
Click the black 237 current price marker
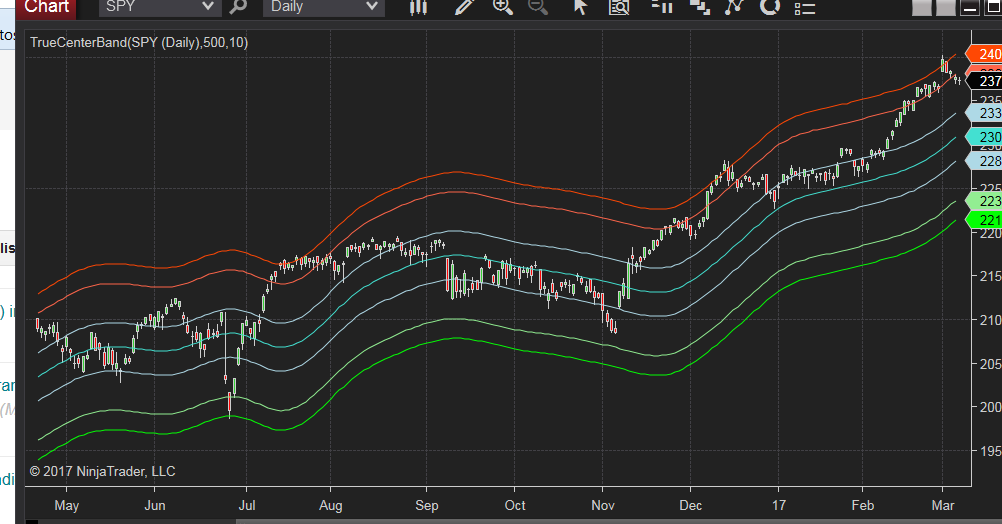tap(985, 81)
